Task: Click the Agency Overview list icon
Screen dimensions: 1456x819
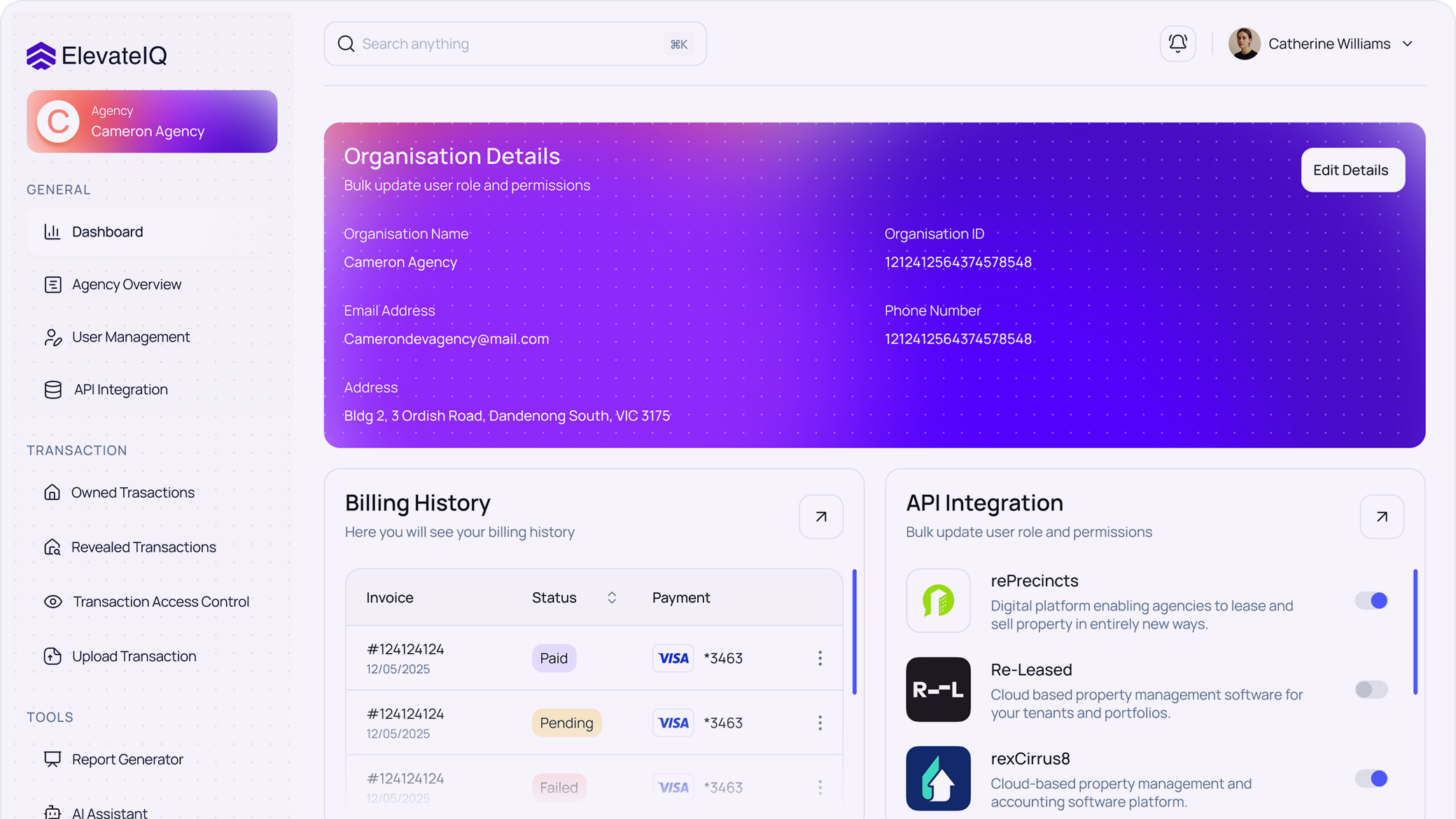Action: pos(52,284)
